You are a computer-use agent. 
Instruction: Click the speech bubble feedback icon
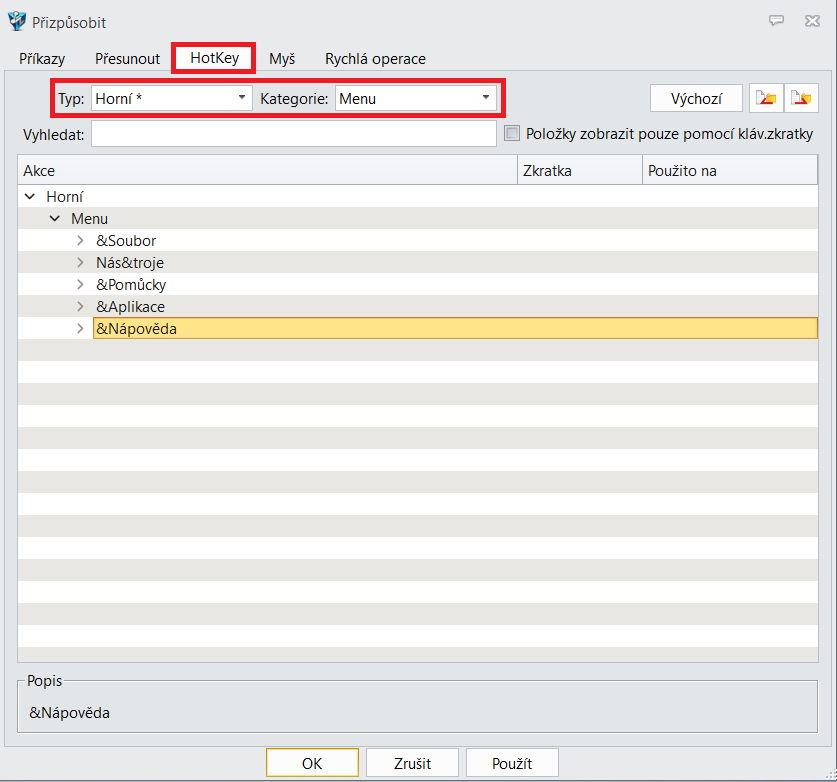(776, 21)
